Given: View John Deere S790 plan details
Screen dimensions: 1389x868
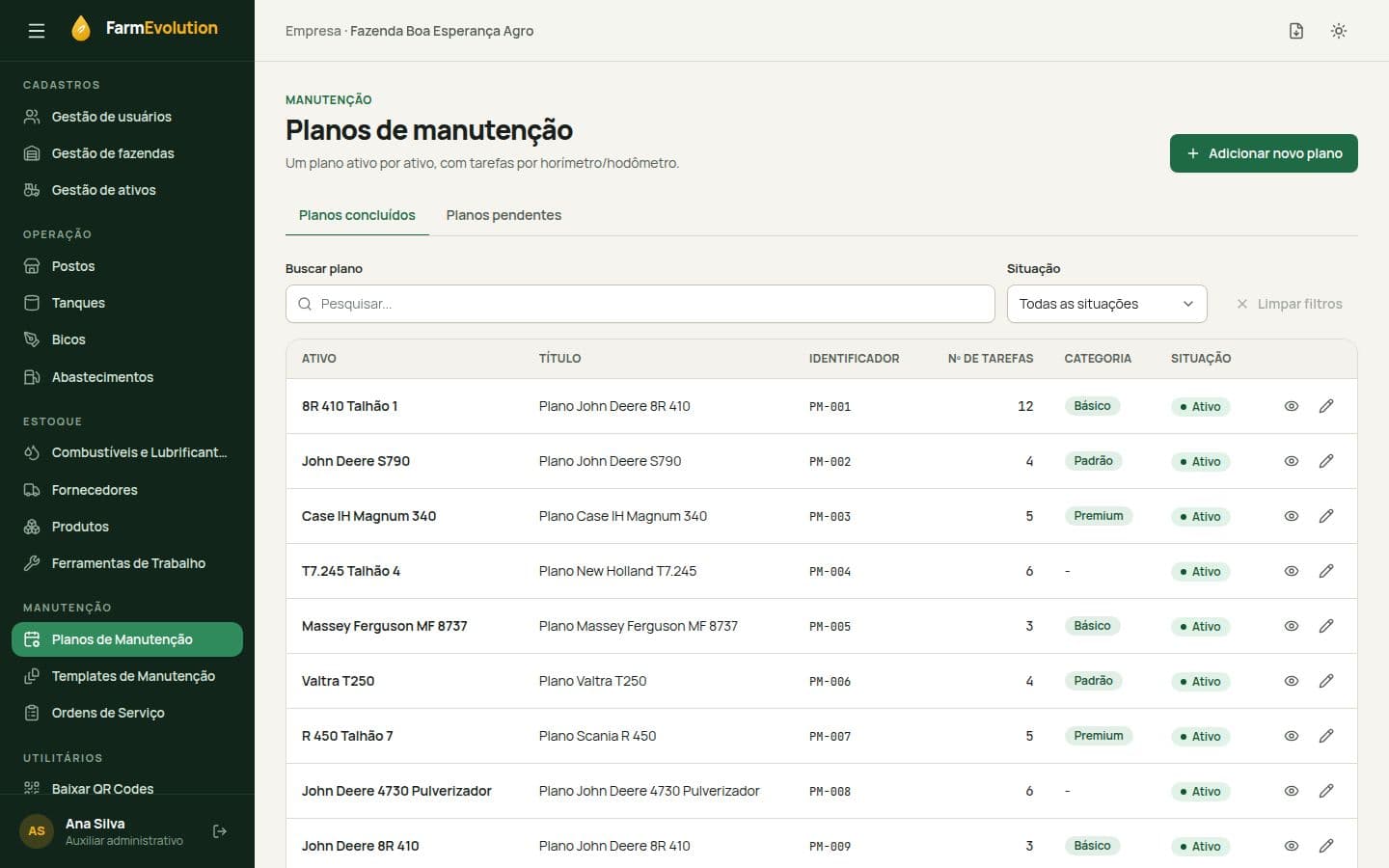Looking at the screenshot, I should (x=1292, y=461).
